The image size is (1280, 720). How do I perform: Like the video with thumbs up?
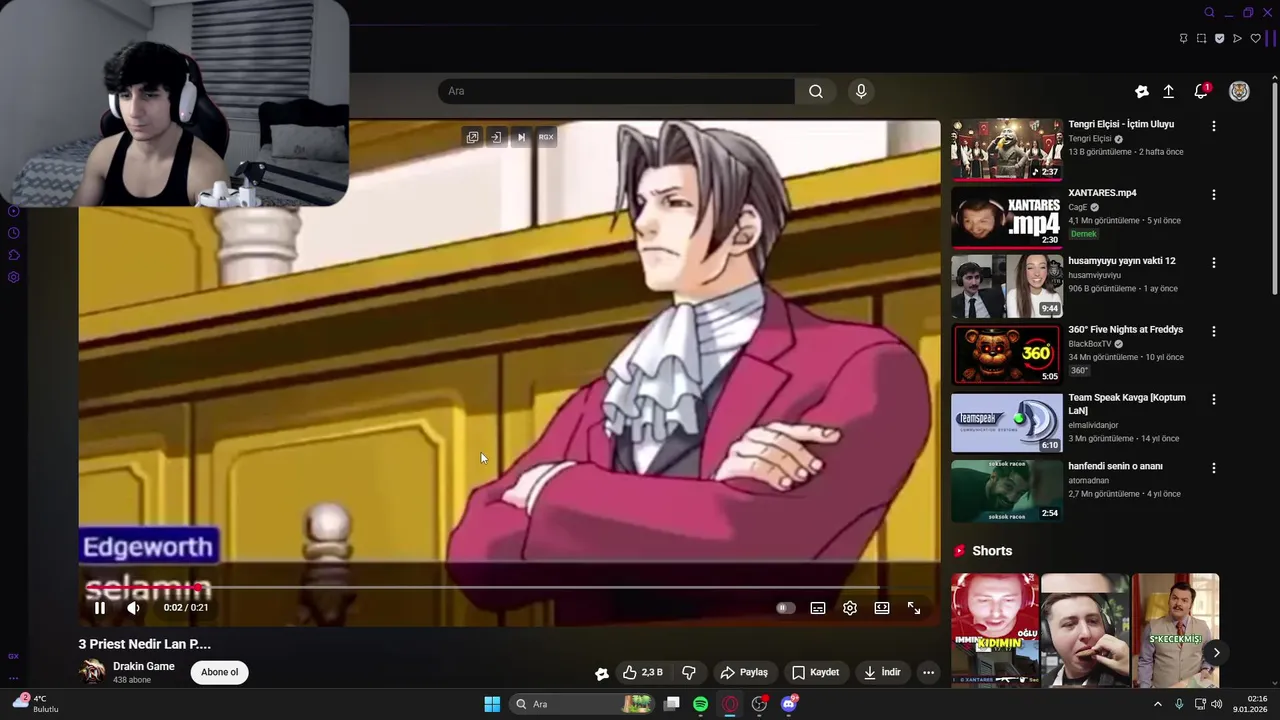coord(642,672)
